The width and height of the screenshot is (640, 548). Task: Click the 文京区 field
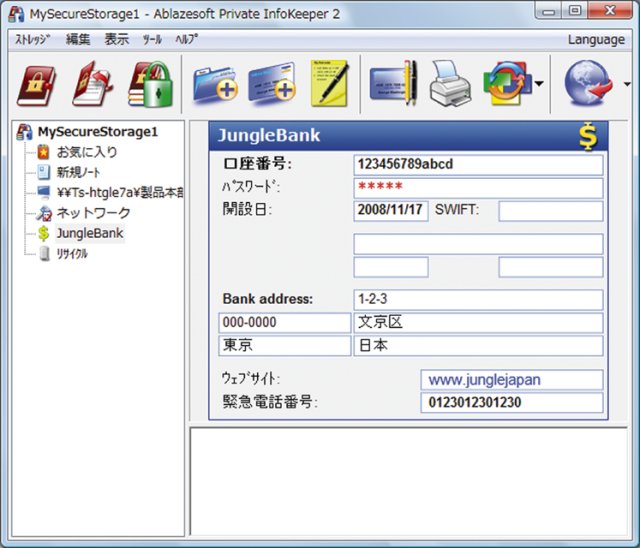click(478, 323)
